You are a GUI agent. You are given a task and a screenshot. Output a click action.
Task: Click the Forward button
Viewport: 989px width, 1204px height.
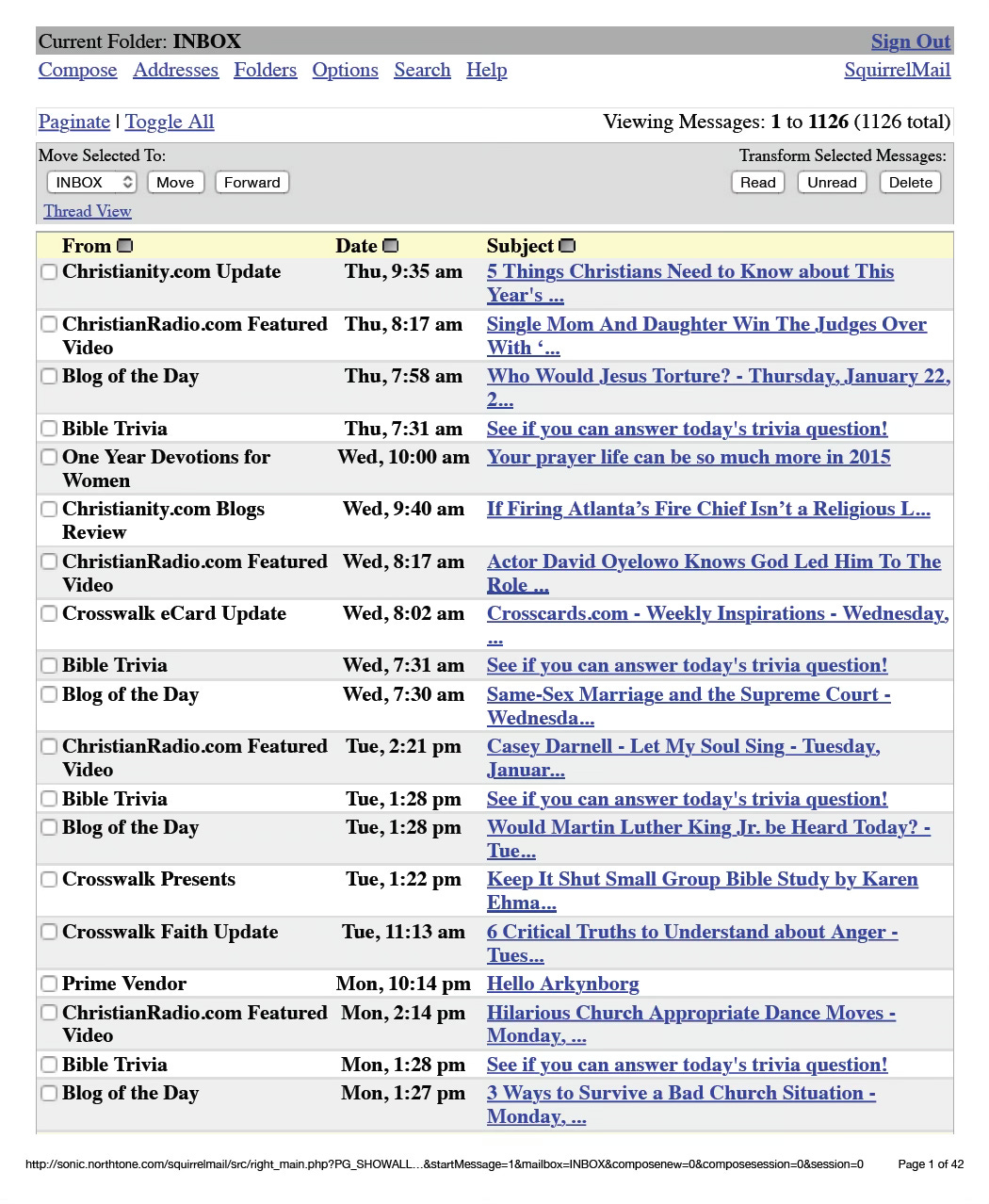(x=251, y=183)
